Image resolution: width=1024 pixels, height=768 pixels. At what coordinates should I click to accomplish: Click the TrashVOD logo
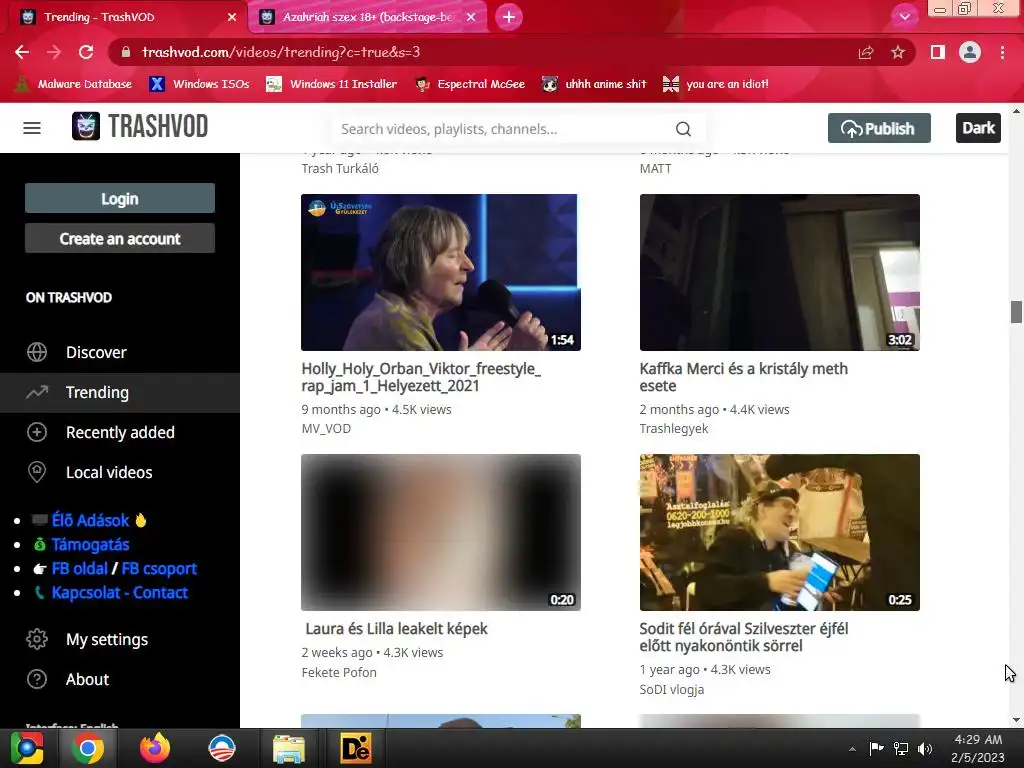click(x=140, y=127)
